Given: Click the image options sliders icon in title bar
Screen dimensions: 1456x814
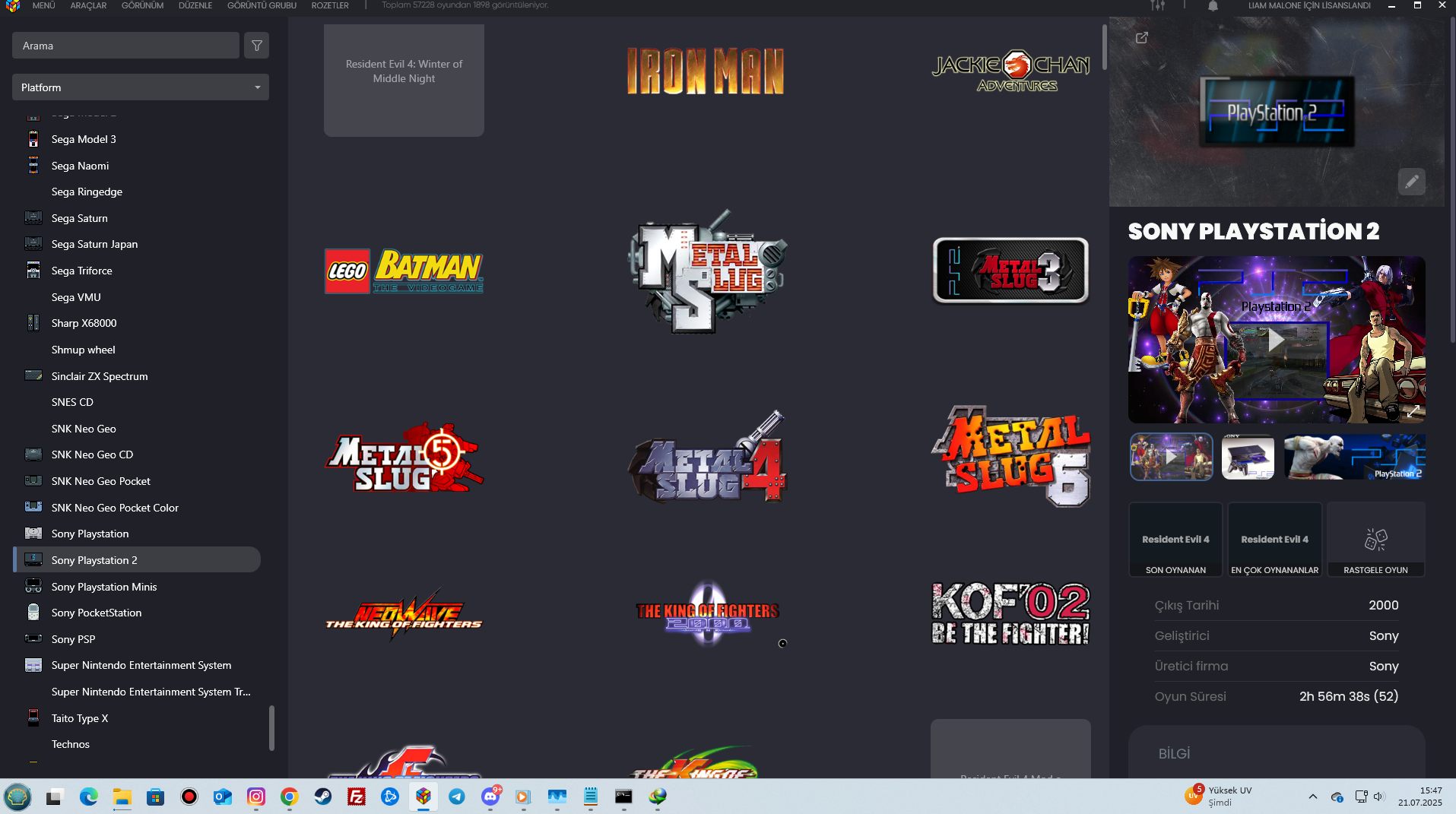Looking at the screenshot, I should pos(1157,5).
